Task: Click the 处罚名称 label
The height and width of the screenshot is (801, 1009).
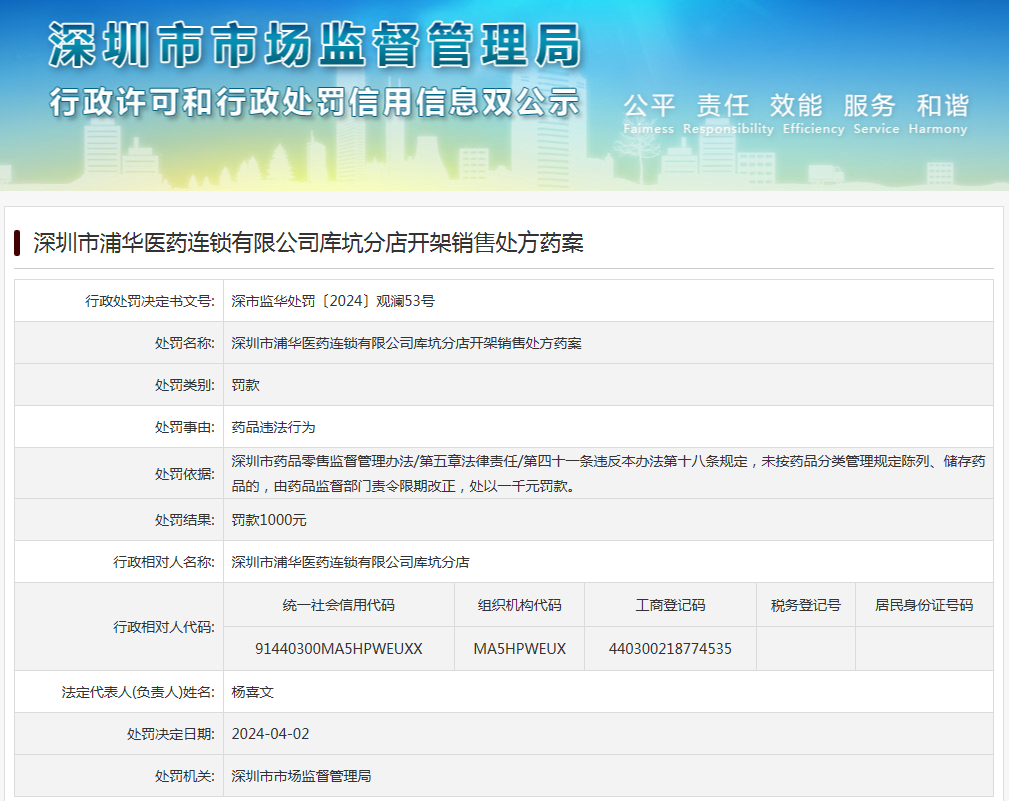Action: point(185,343)
